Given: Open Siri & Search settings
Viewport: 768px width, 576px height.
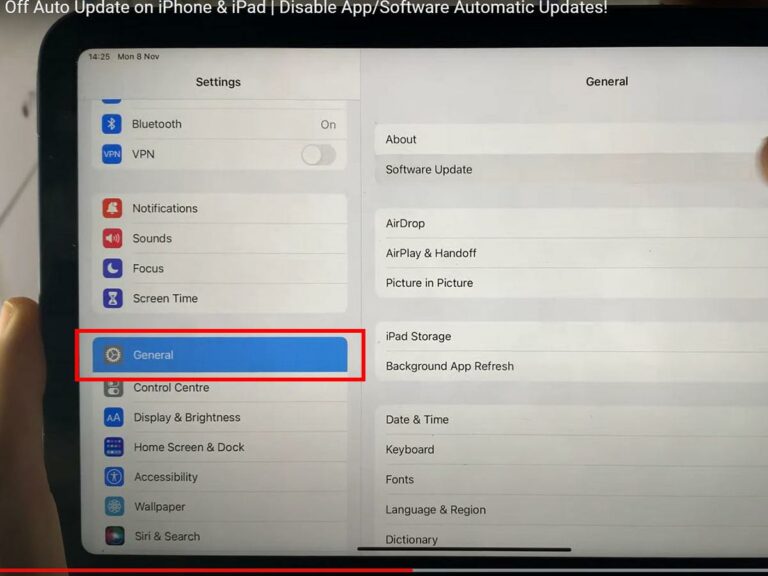Looking at the screenshot, I should (x=220, y=536).
